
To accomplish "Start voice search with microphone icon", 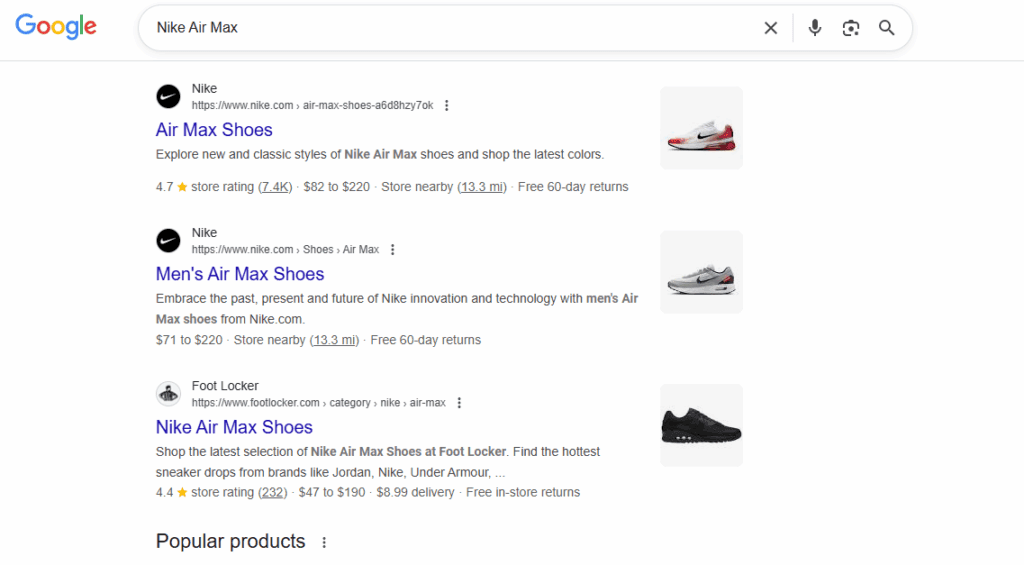I will 814,27.
